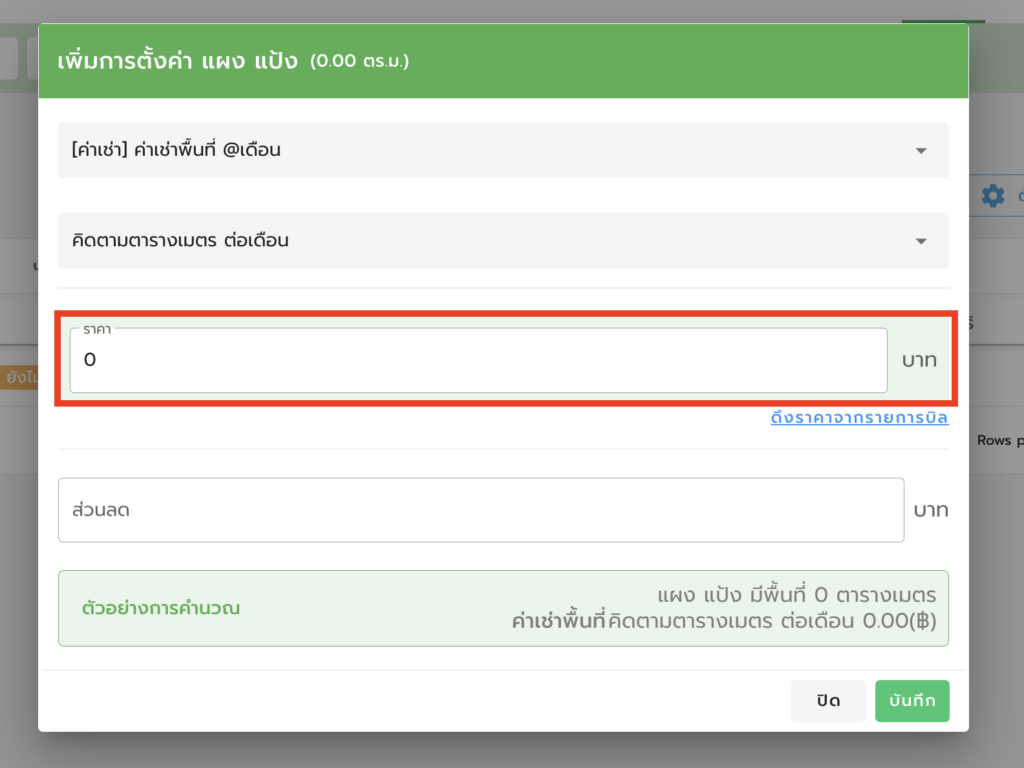Click the green button peeking above dialog
The height and width of the screenshot is (768, 1024).
[x=943, y=22]
